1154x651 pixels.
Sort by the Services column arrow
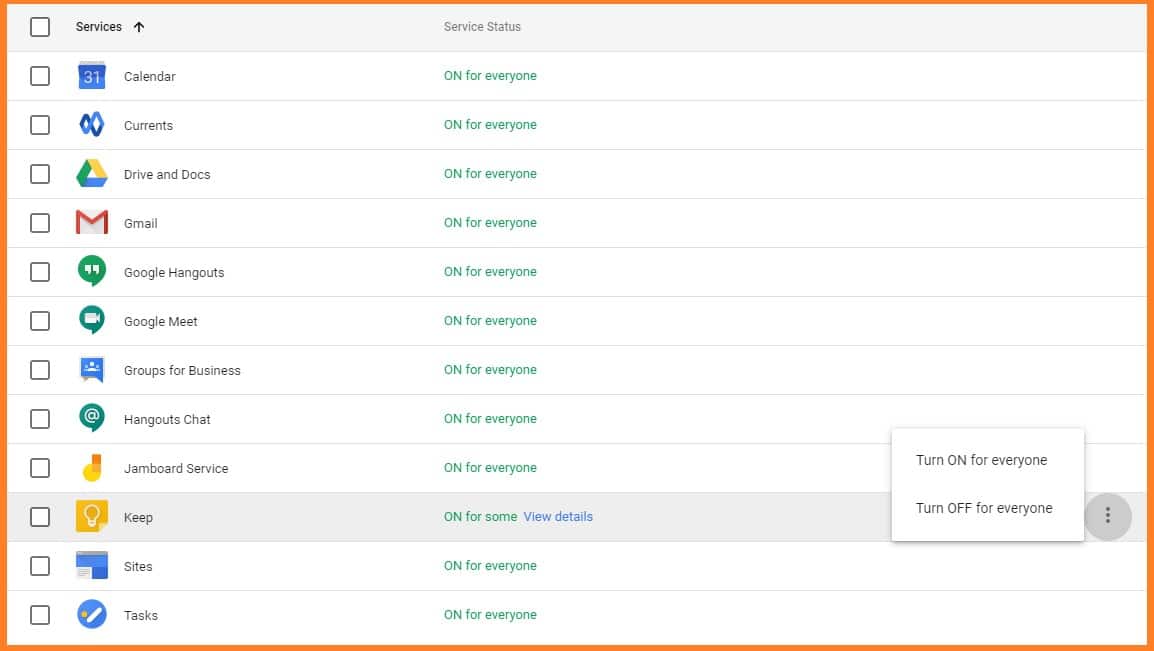[139, 27]
